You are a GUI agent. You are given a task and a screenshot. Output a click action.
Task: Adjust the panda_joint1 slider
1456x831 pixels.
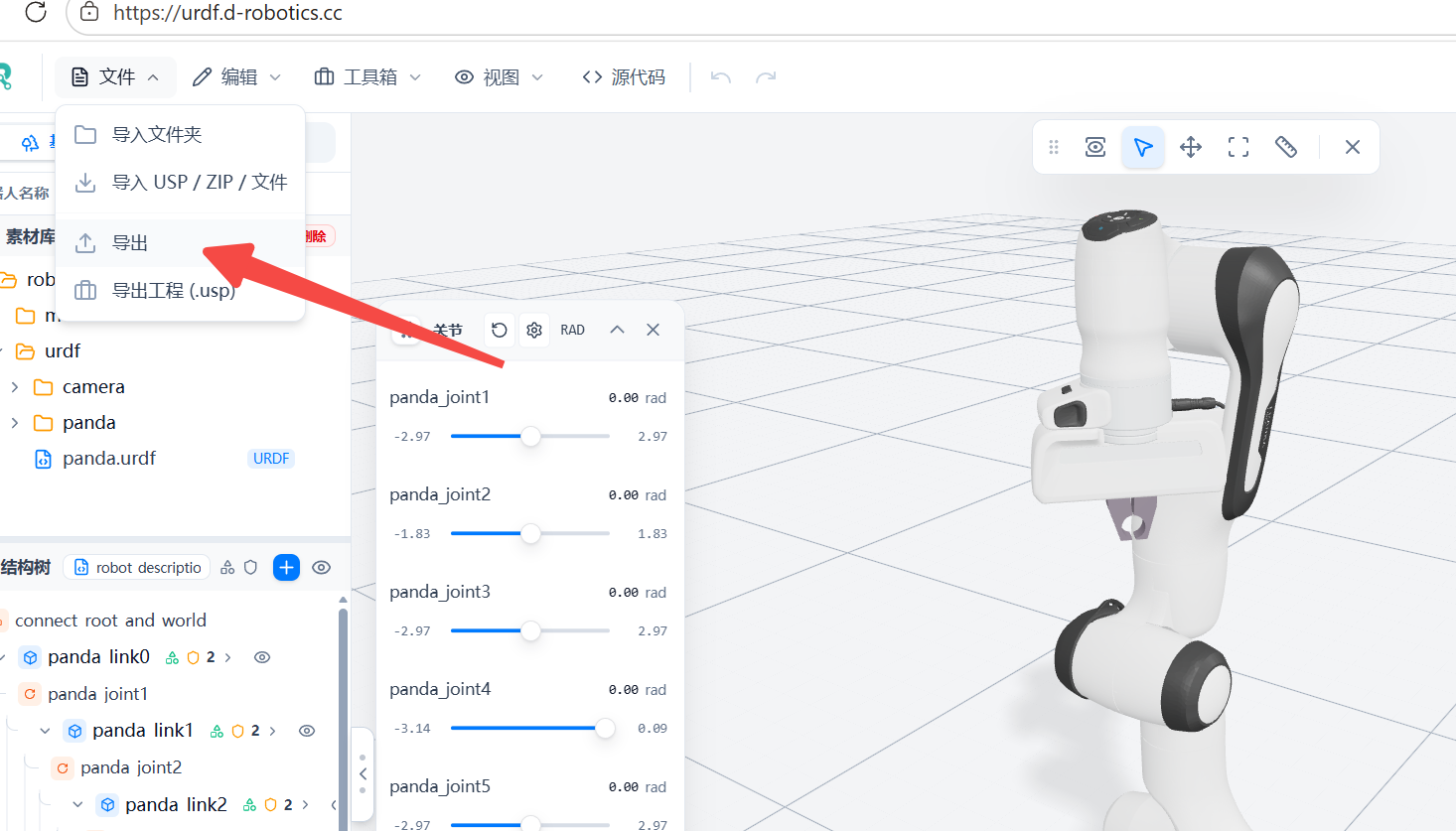531,436
